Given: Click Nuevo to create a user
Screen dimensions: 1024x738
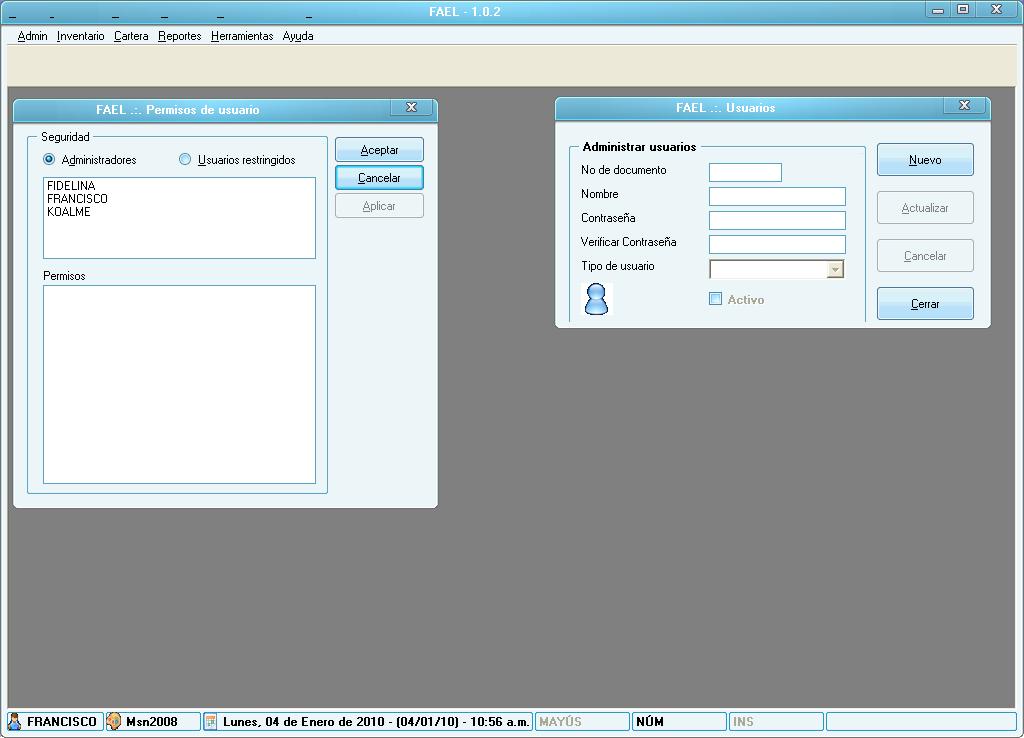Looking at the screenshot, I should (x=925, y=160).
